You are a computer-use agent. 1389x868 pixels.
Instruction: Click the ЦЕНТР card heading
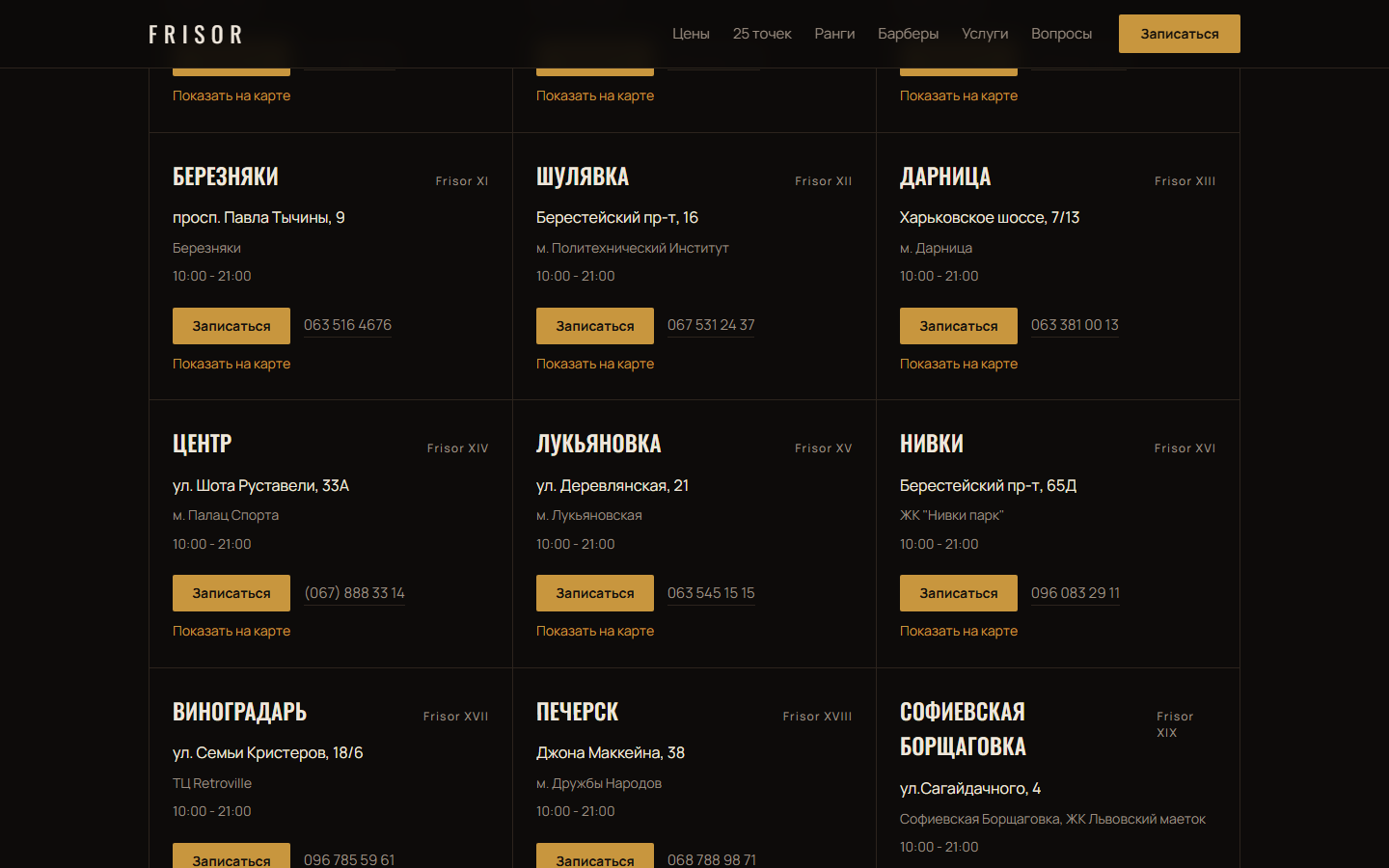[x=203, y=444]
